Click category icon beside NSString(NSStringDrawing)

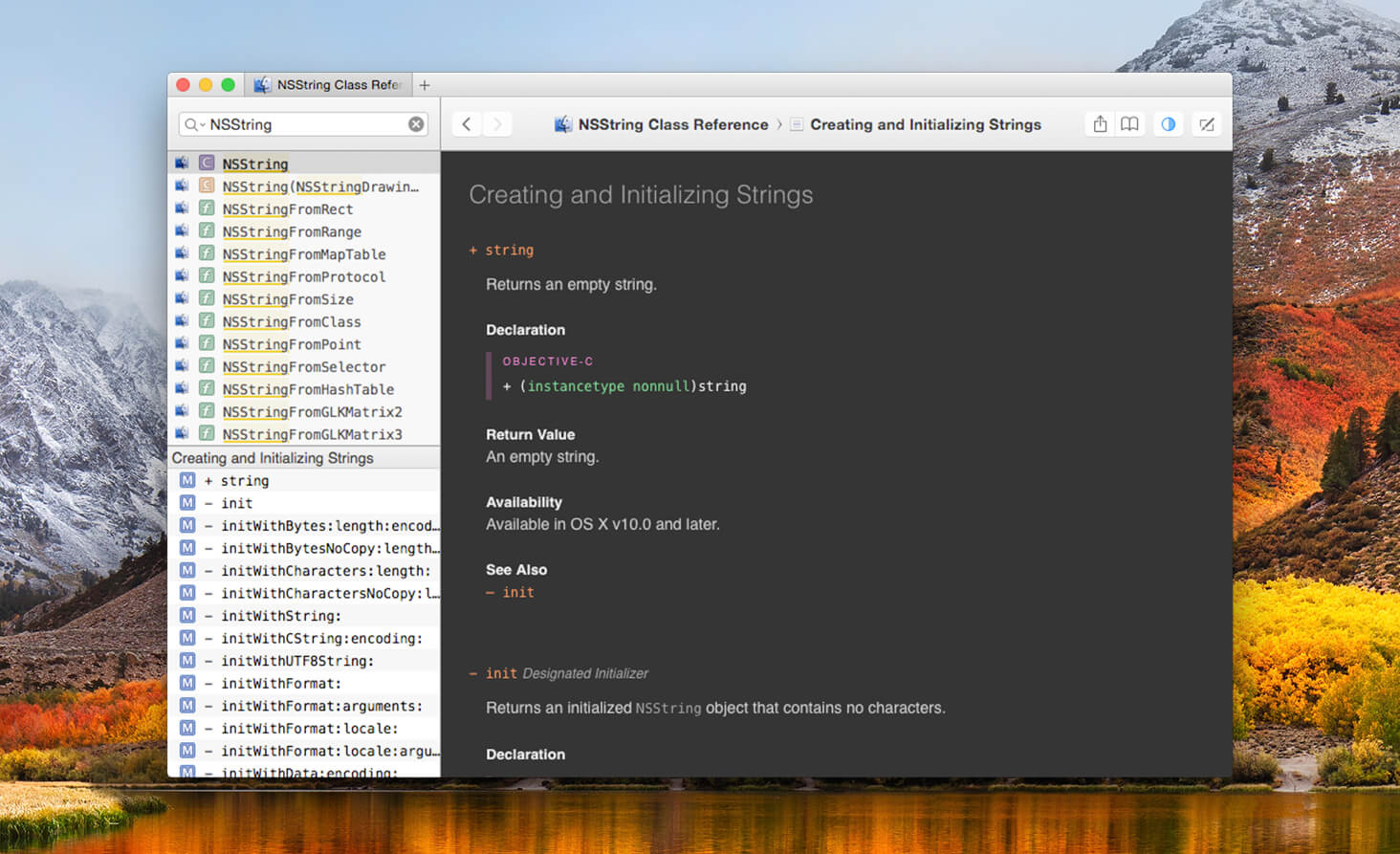[207, 186]
